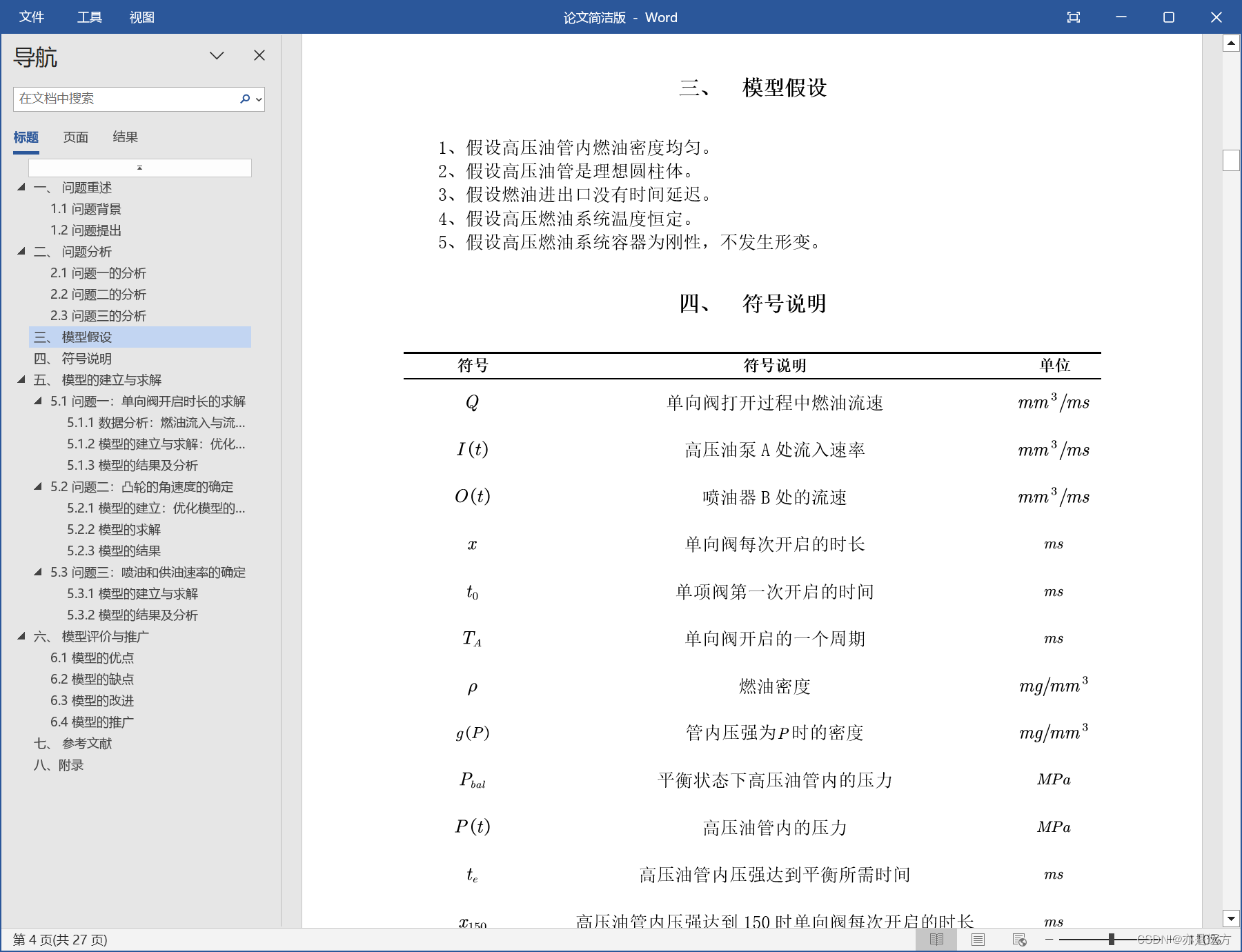Go to heading 5.1.3 模型的结果及分析
This screenshot has width=1242, height=952.
coord(132,466)
